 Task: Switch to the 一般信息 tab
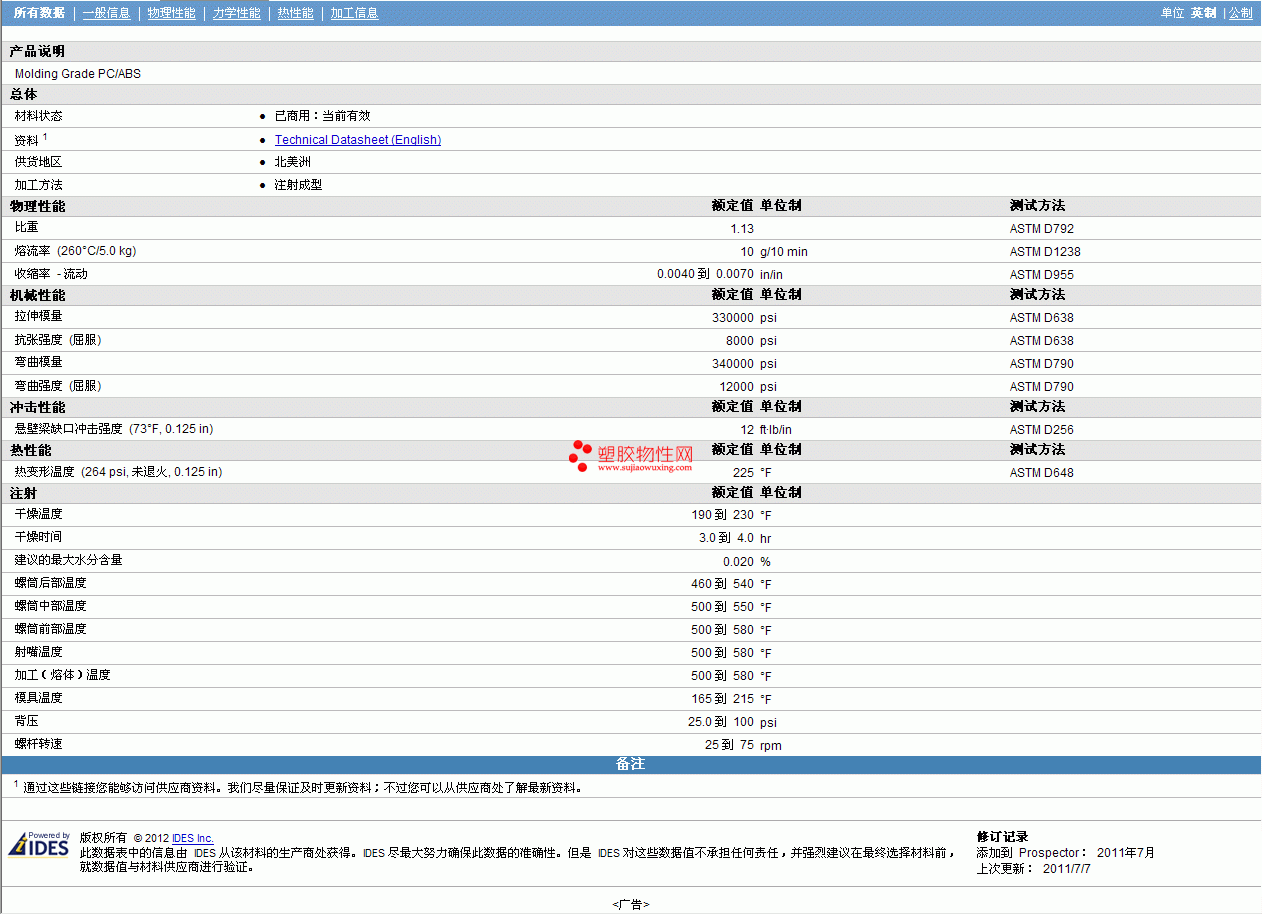(106, 13)
